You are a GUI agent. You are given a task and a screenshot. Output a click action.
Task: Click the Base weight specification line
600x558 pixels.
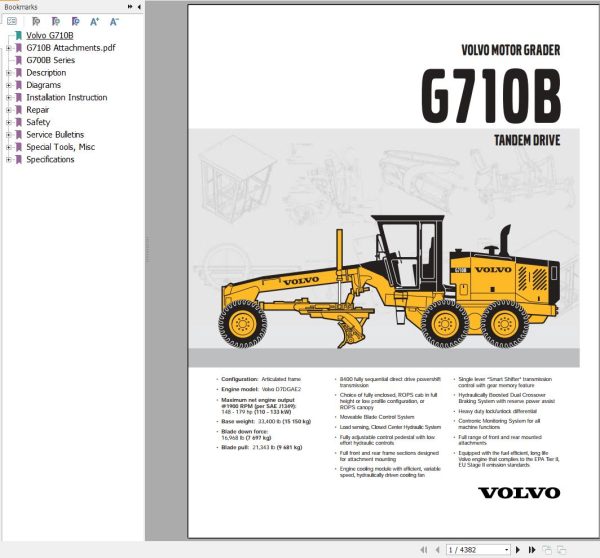click(266, 421)
